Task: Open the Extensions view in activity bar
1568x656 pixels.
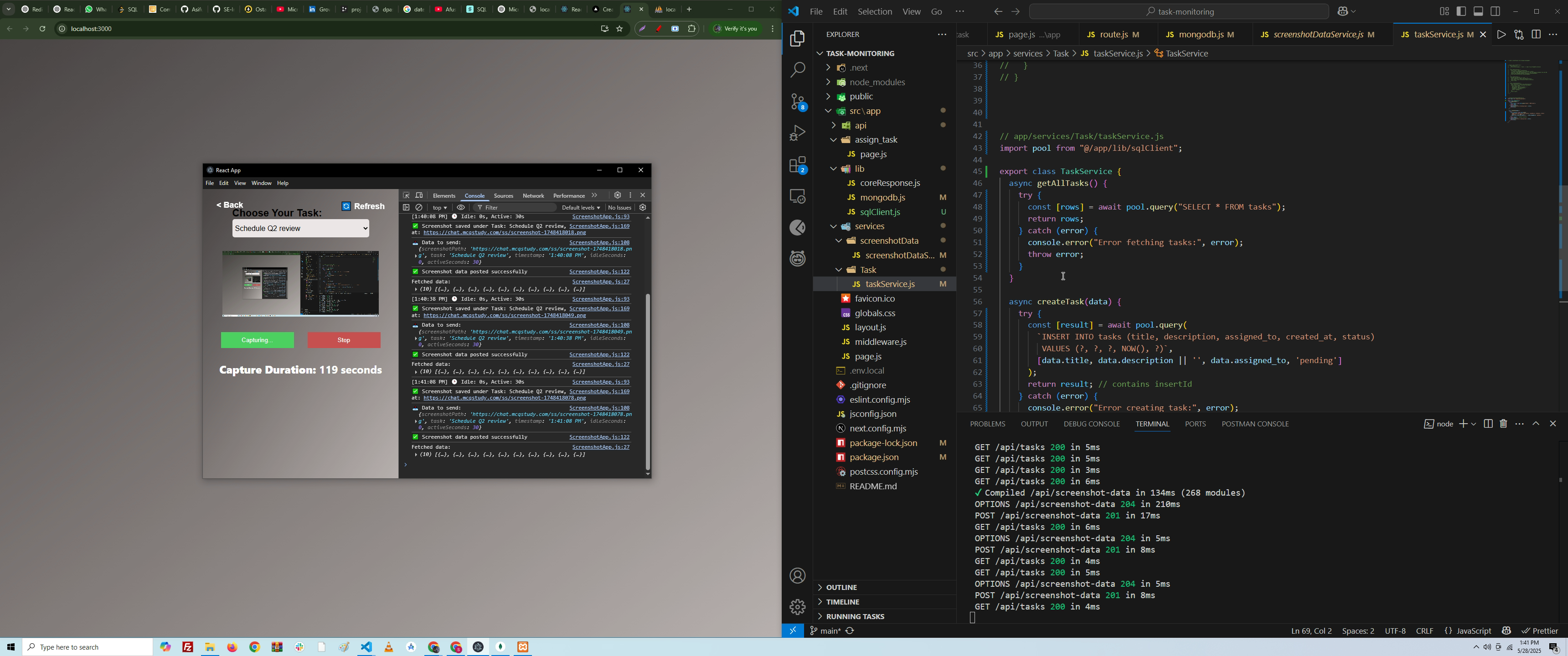Action: coord(797,165)
